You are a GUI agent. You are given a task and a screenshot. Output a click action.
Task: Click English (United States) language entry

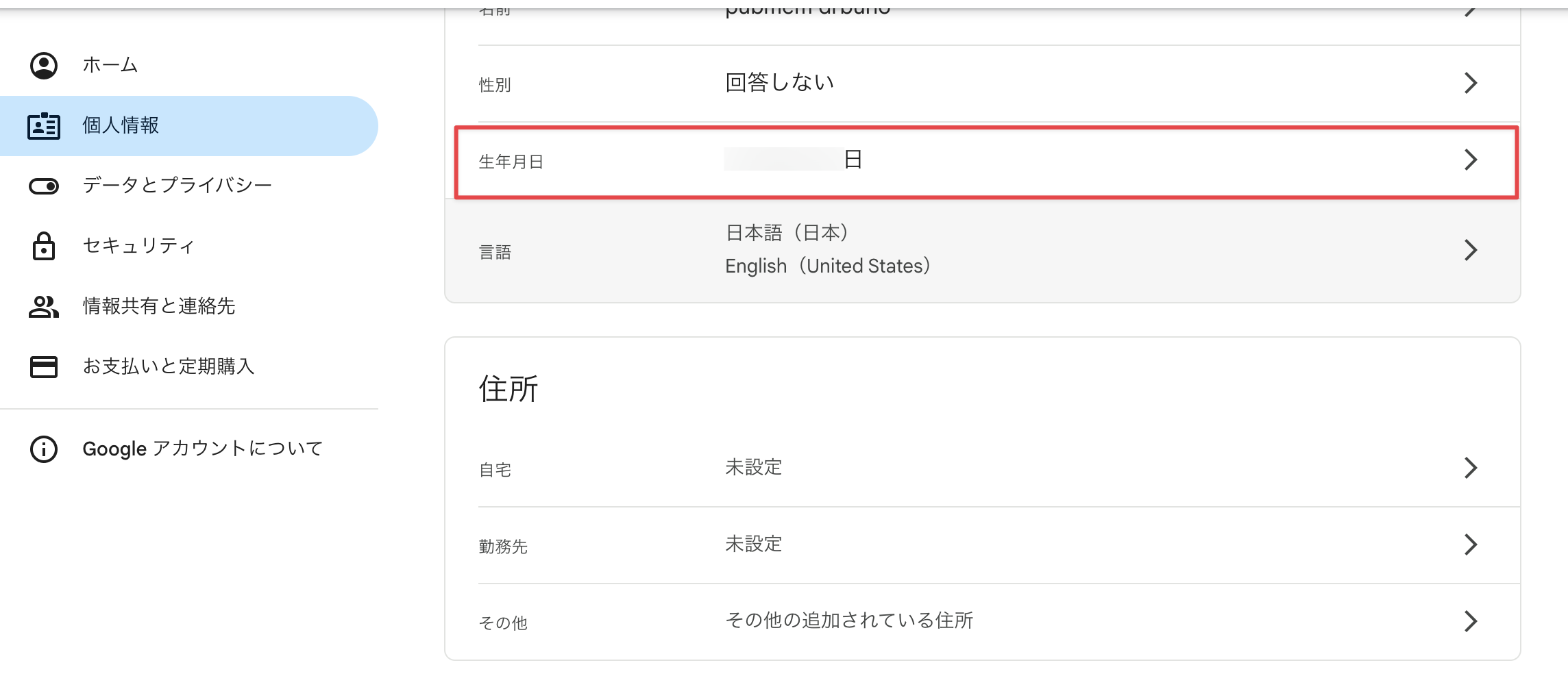pos(828,266)
